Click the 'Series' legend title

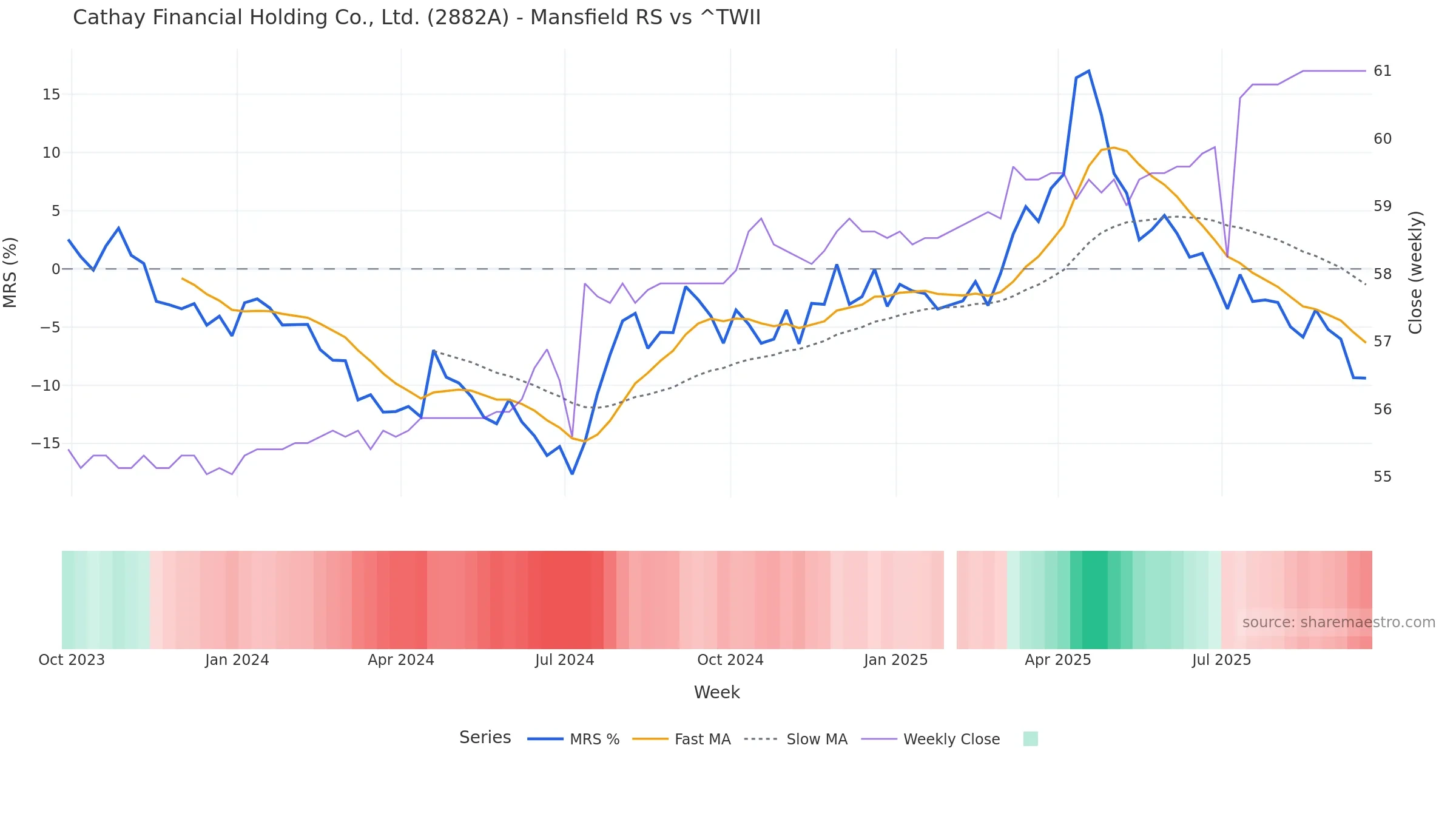click(x=485, y=738)
